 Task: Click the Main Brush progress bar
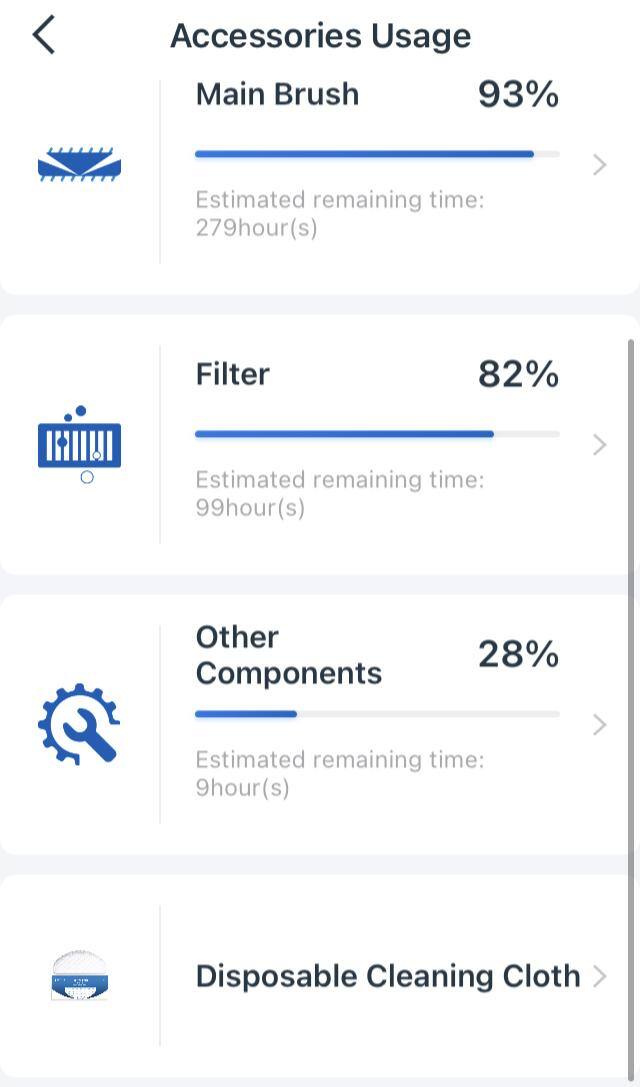tap(377, 154)
